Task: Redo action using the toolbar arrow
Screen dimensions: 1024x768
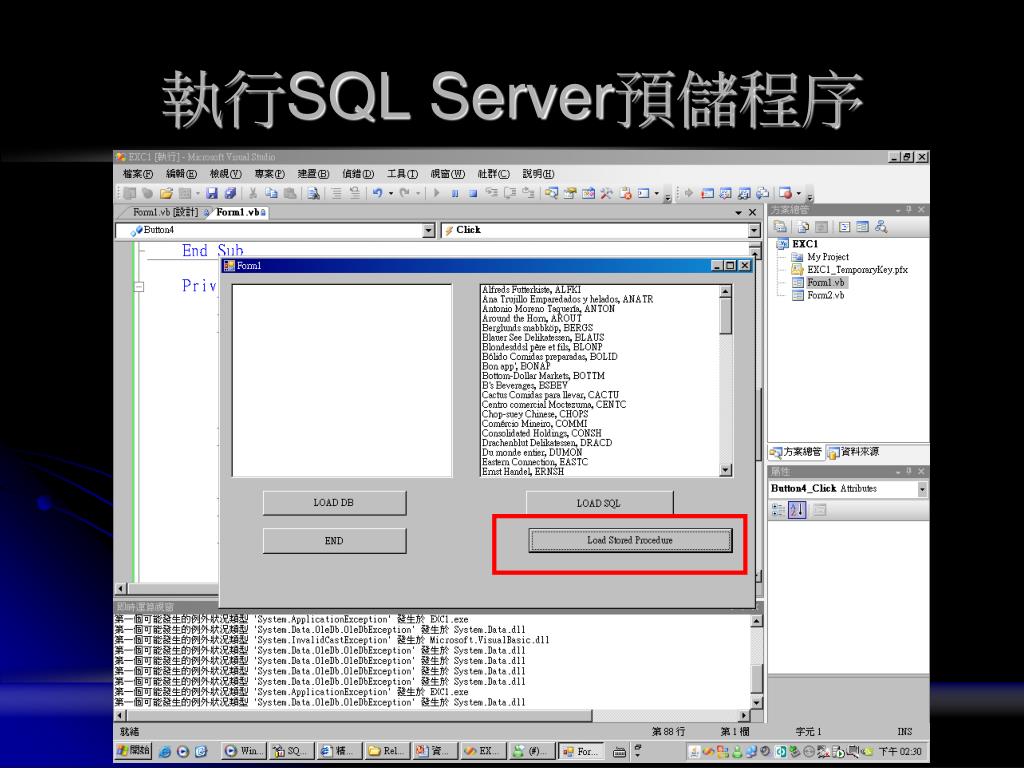Action: click(405, 193)
